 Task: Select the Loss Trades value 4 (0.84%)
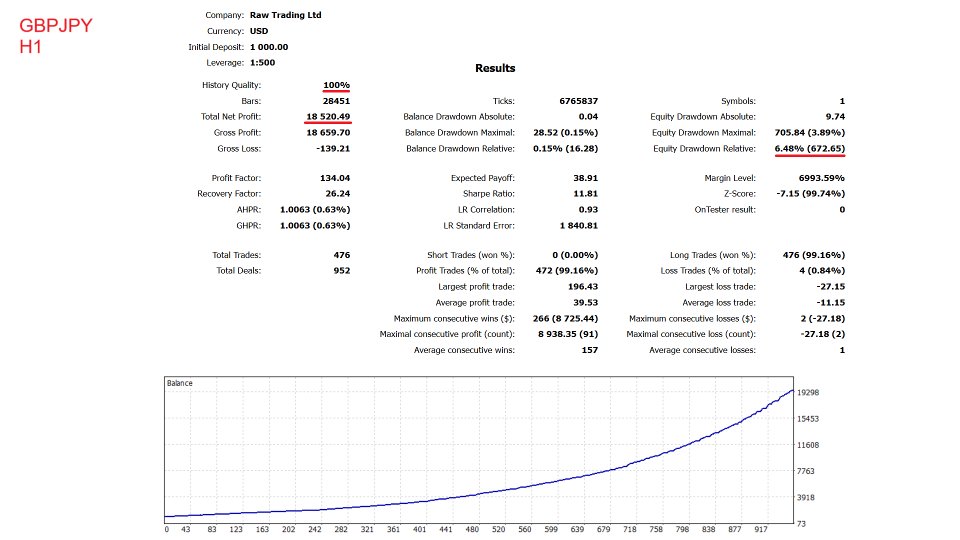[822, 271]
